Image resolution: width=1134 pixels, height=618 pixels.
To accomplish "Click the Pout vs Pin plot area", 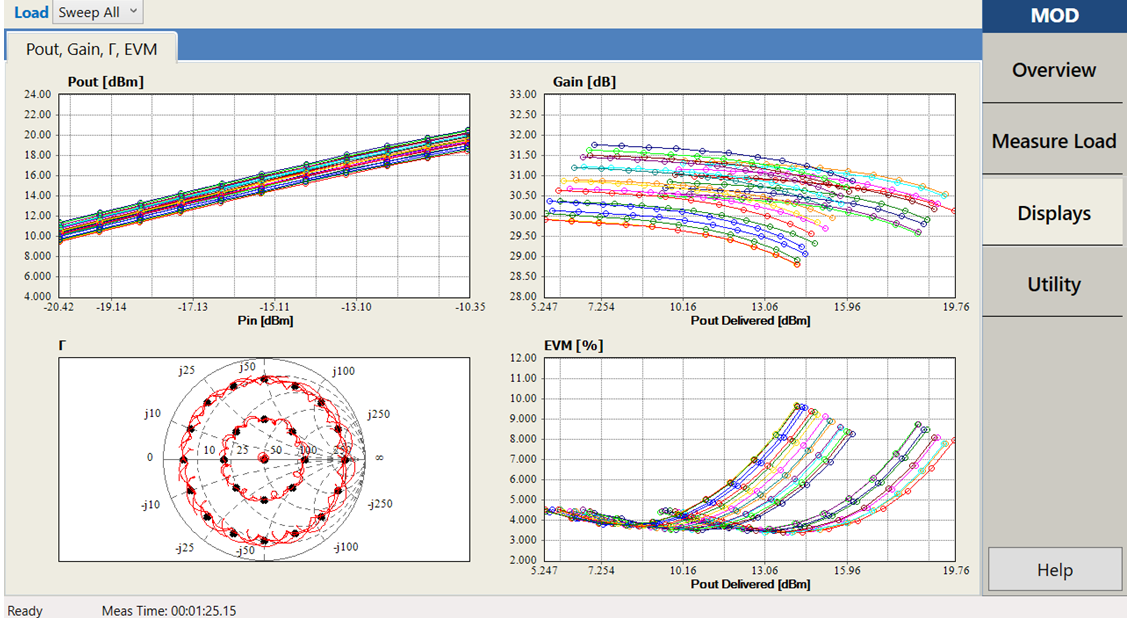I will (x=264, y=195).
